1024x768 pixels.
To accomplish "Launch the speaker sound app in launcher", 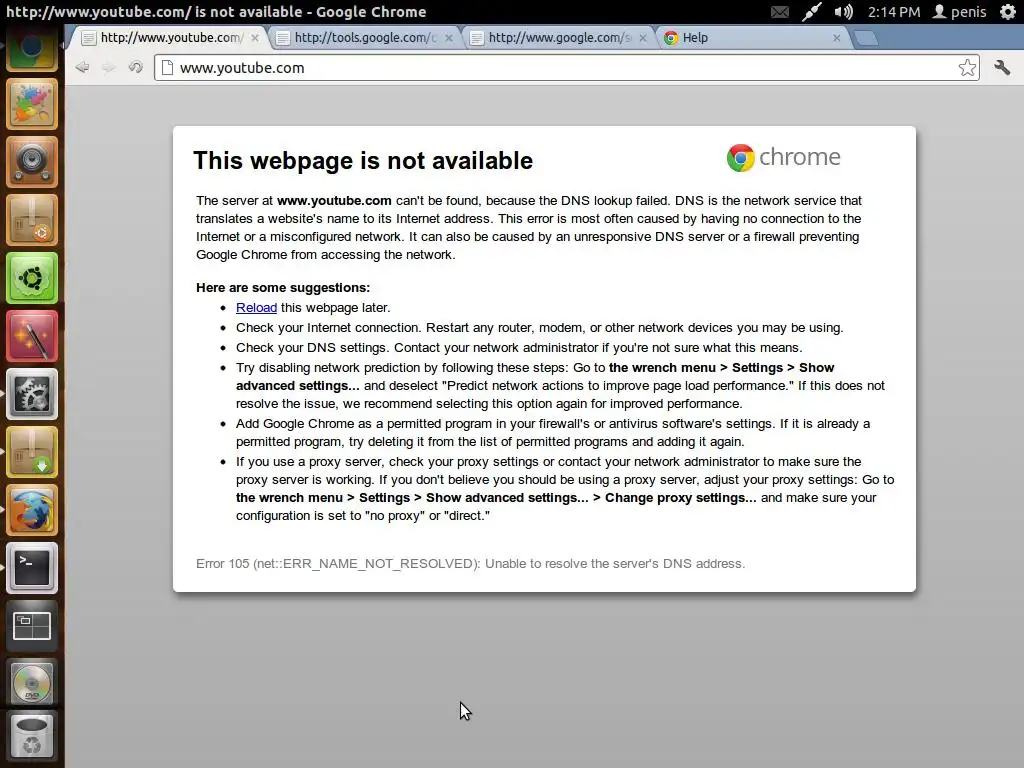I will point(32,161).
